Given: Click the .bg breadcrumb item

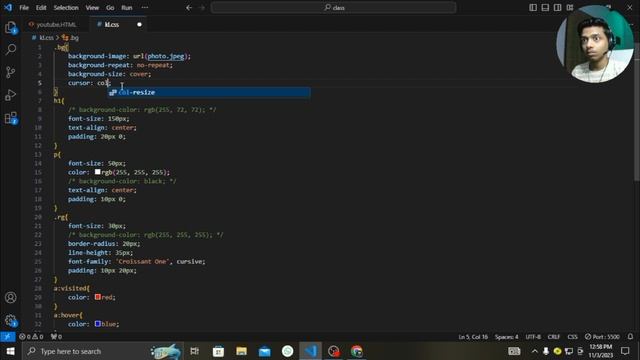Looking at the screenshot, I should [71, 38].
